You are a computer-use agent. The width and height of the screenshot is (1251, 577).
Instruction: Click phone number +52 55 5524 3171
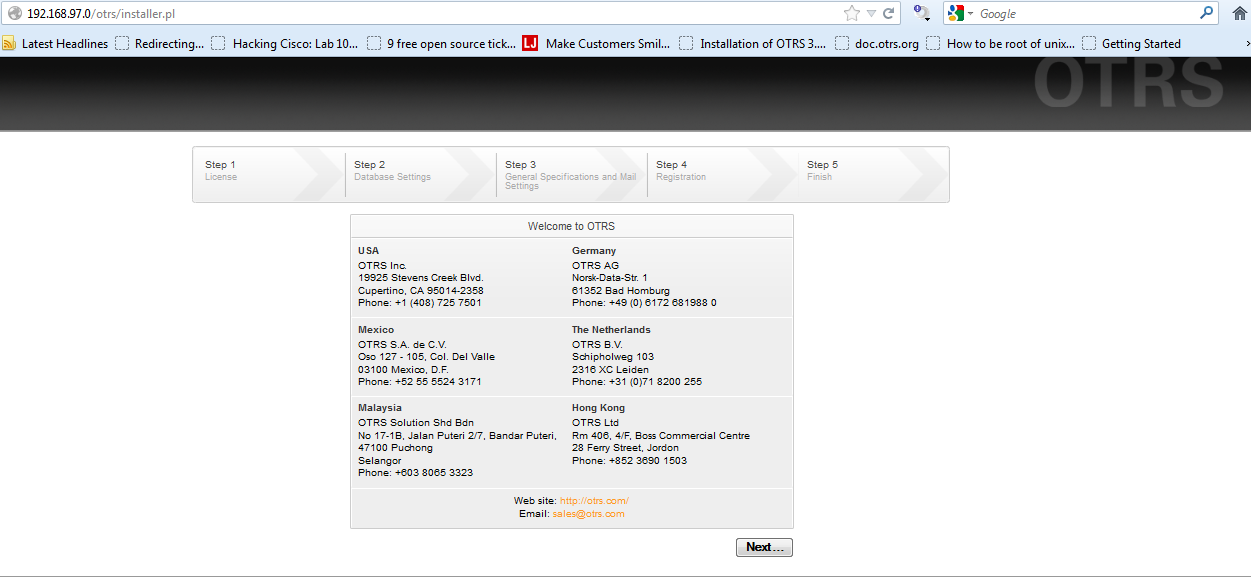tap(438, 382)
